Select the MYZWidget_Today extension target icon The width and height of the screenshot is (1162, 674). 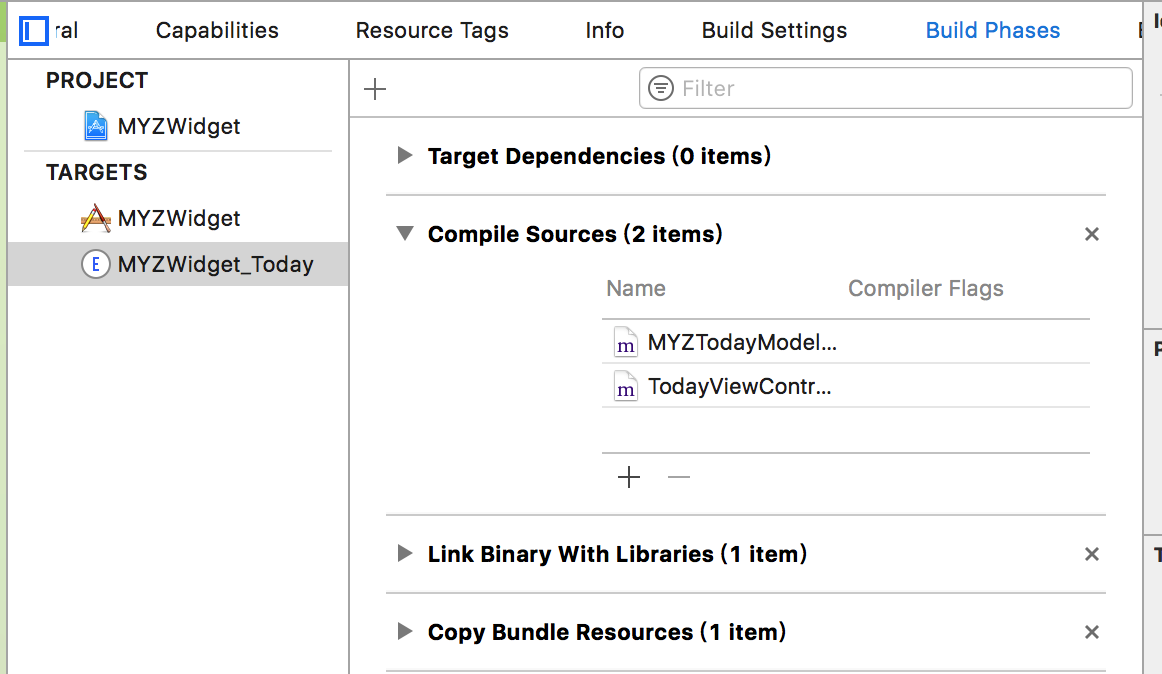95,264
